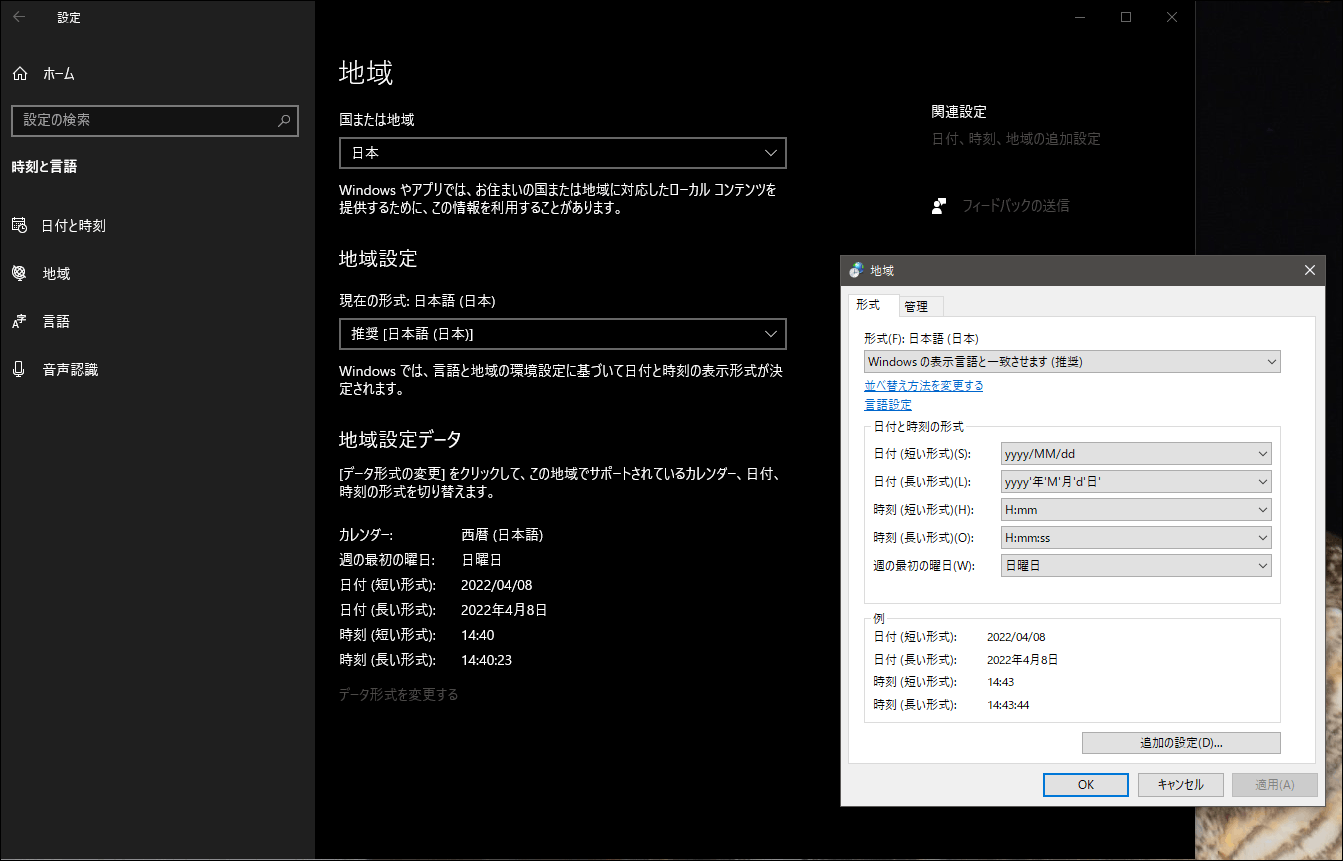Click the 西暦 (日本語) calendar value
1343x861 pixels.
(502, 535)
